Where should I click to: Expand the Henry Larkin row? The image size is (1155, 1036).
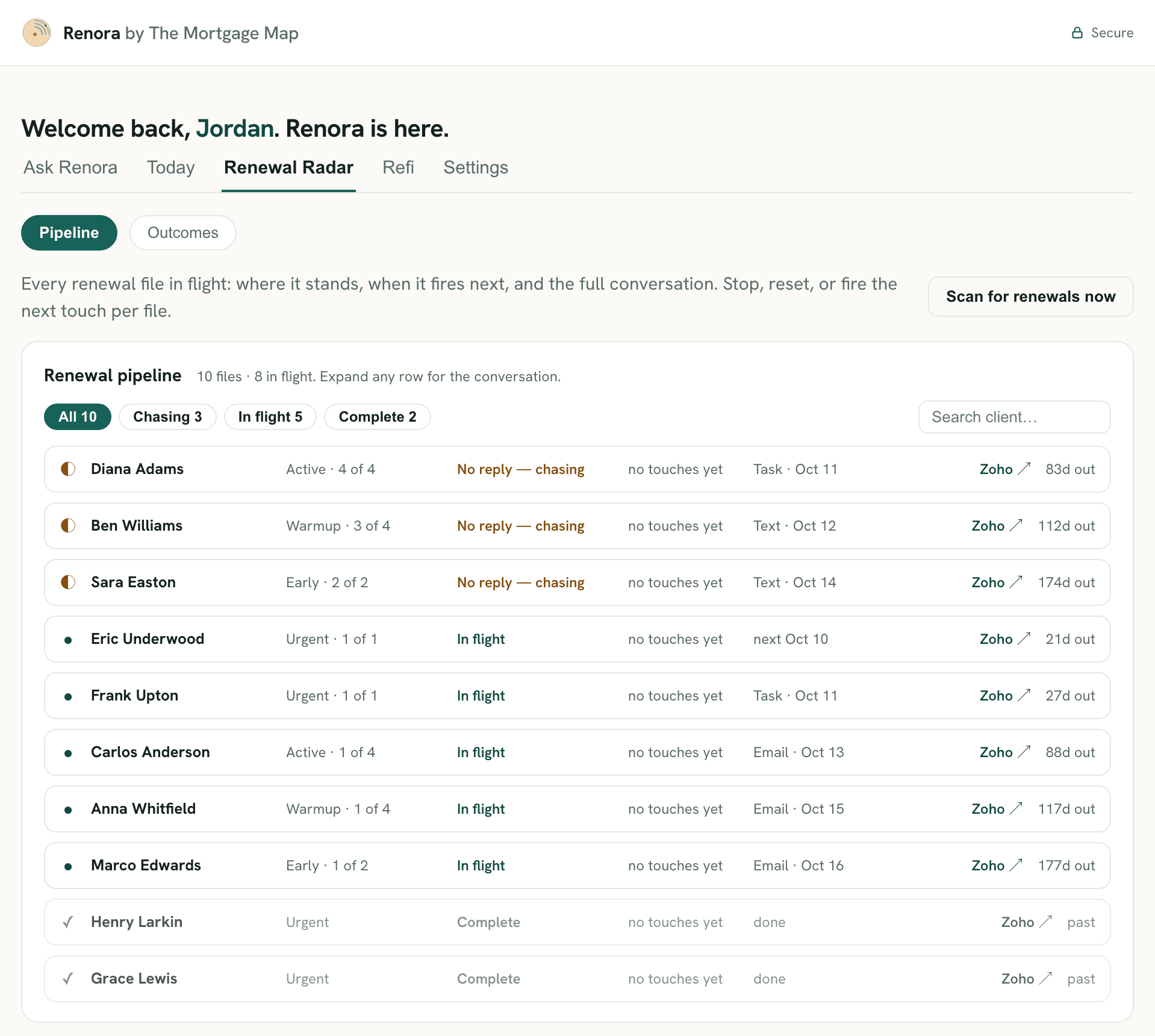coord(577,922)
